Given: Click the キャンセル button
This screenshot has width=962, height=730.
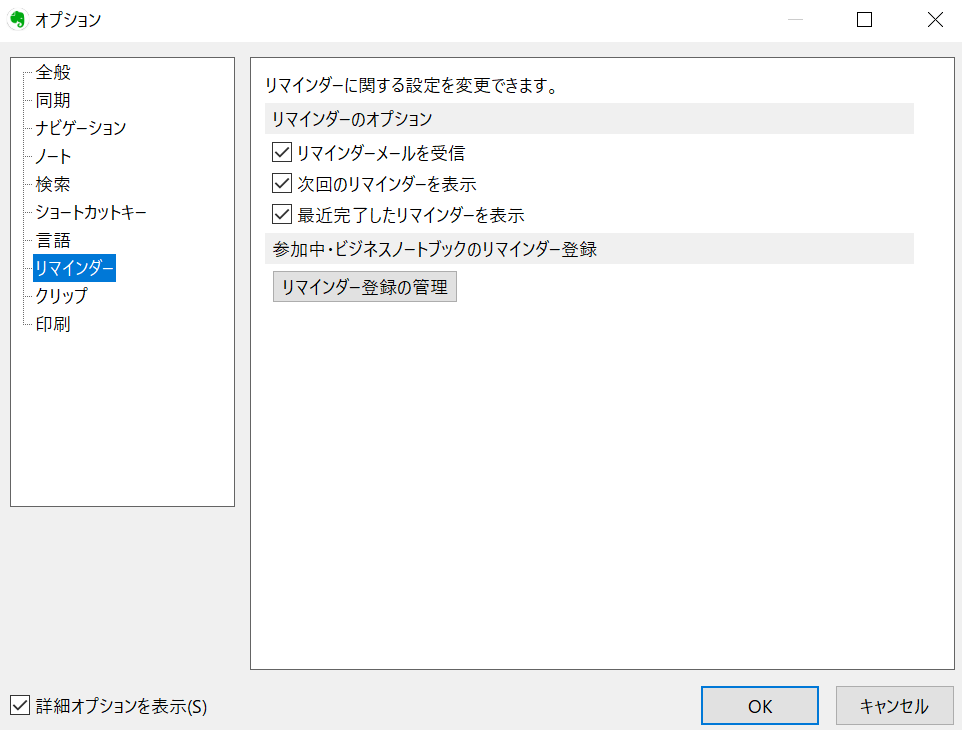Looking at the screenshot, I should click(x=893, y=706).
